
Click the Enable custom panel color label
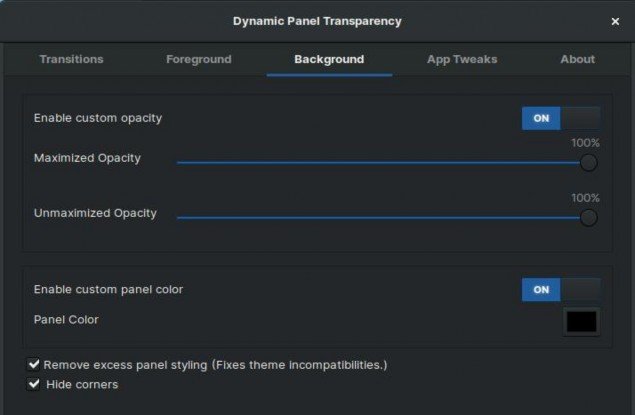(x=108, y=290)
